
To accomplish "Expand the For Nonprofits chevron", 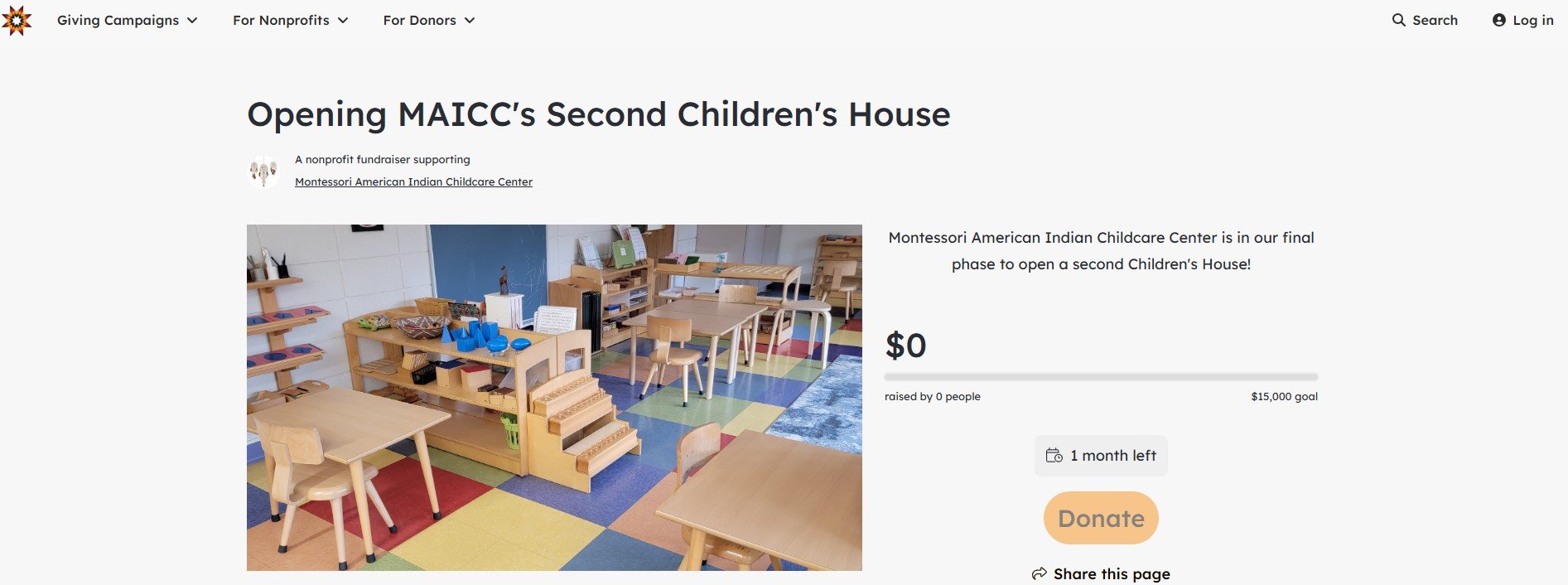I will tap(343, 21).
